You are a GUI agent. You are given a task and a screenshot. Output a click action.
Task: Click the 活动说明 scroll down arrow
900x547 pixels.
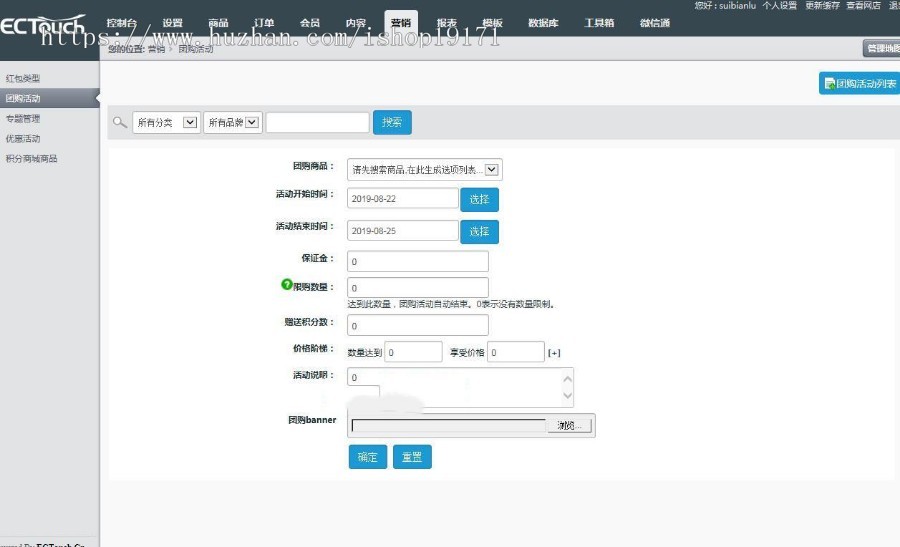[568, 395]
